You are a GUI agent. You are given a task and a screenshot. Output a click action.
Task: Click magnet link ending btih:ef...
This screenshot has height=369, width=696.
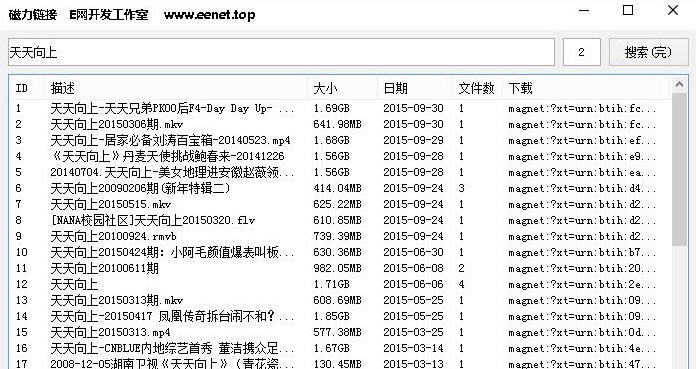582,140
